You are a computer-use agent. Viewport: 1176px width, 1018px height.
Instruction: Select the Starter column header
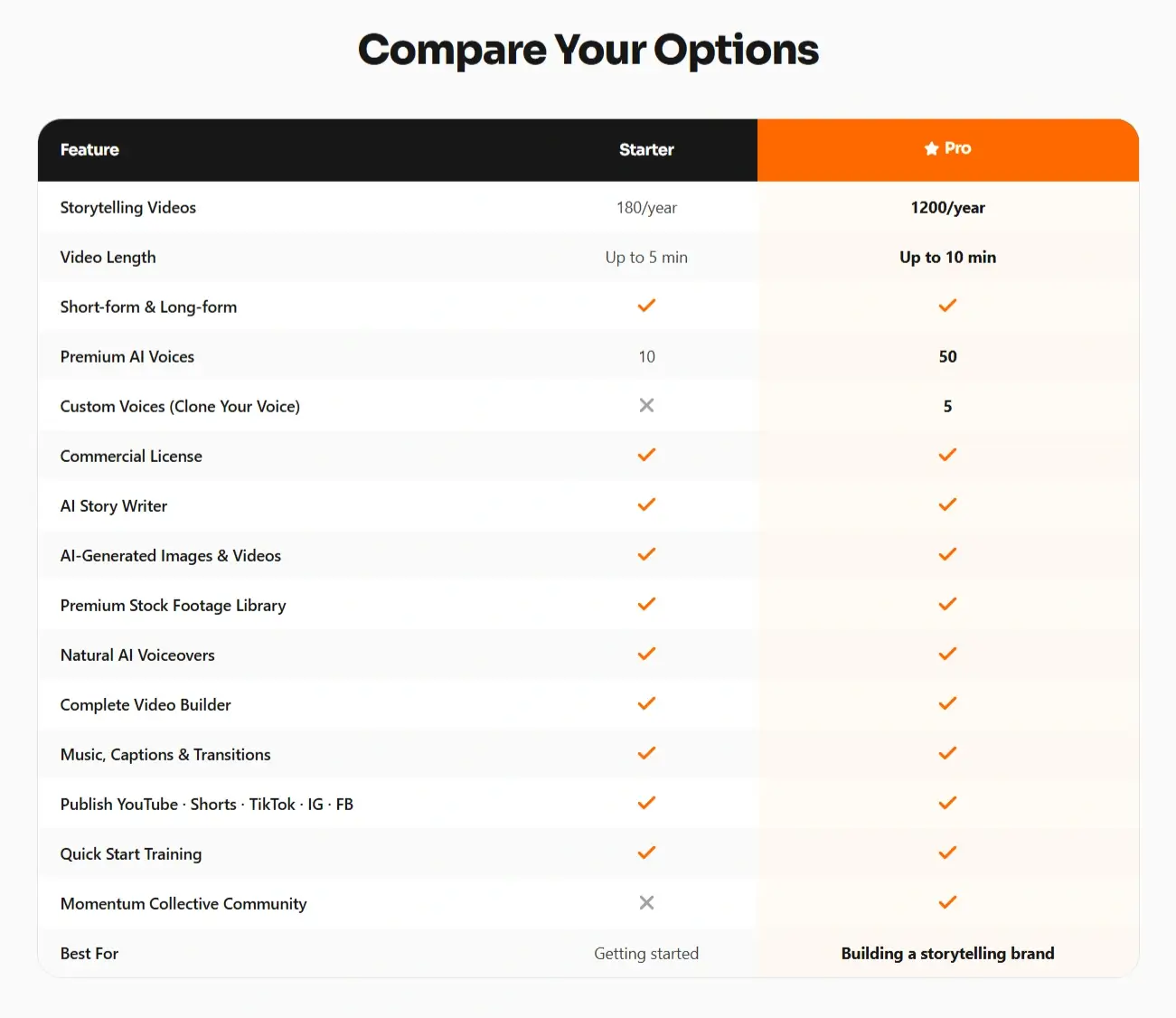pyautogui.click(x=646, y=150)
